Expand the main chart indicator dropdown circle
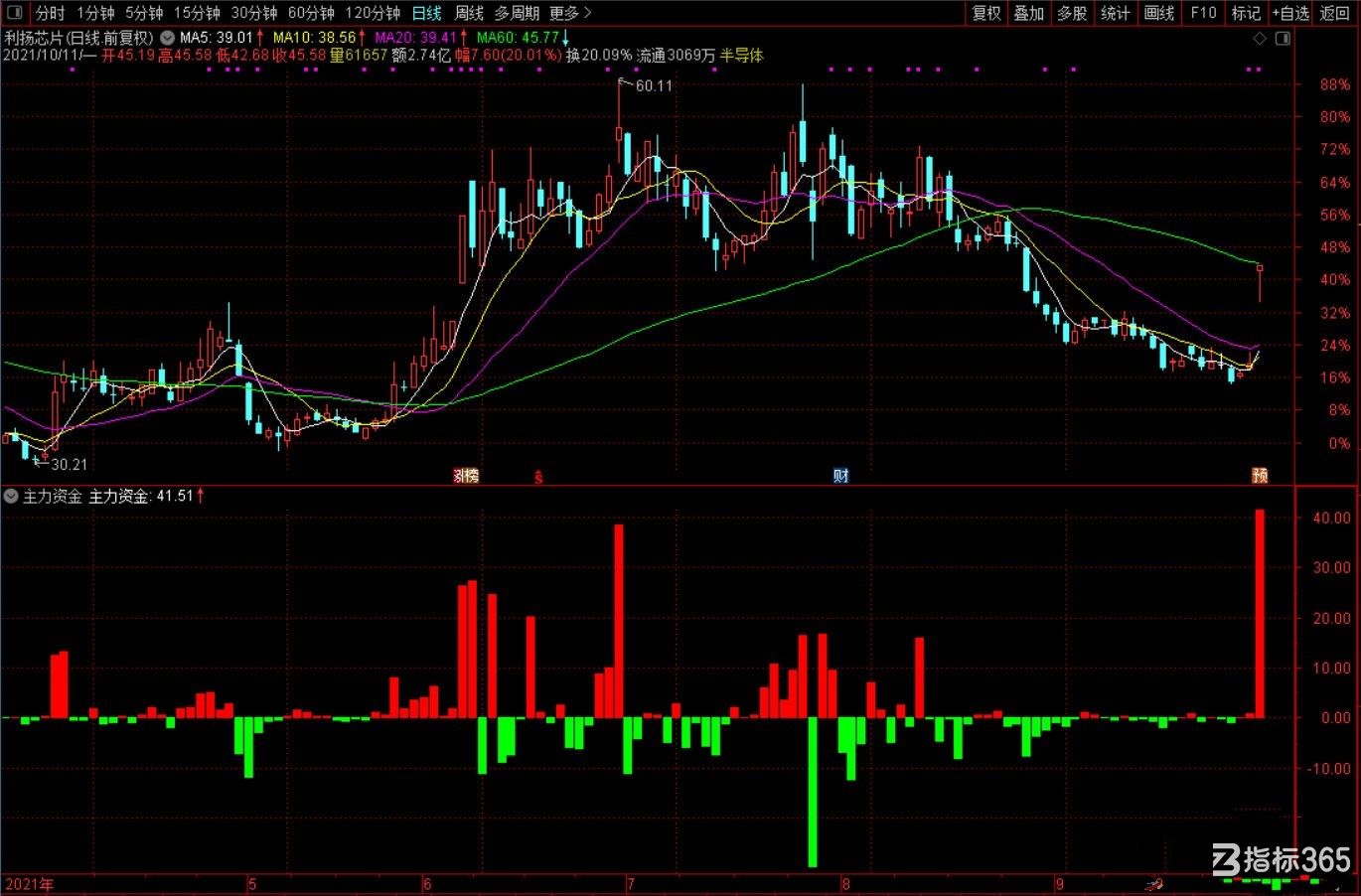1361x896 pixels. pos(168,39)
